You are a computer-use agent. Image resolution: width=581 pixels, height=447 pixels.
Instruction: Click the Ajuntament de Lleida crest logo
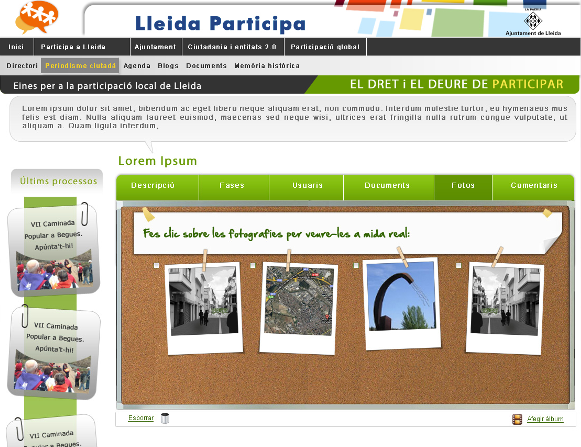(533, 21)
